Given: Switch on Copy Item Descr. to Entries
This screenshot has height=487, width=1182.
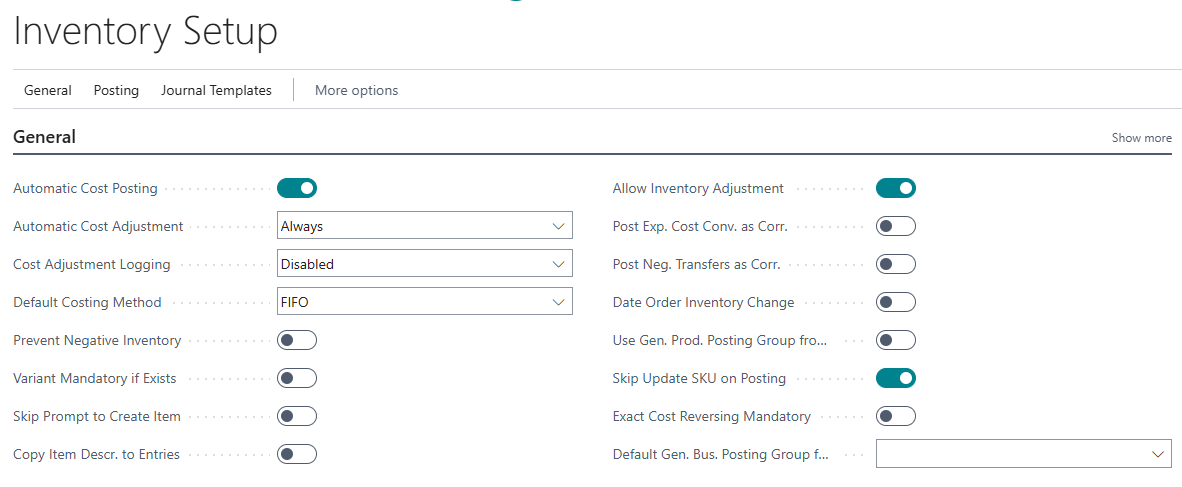Looking at the screenshot, I should 297,454.
